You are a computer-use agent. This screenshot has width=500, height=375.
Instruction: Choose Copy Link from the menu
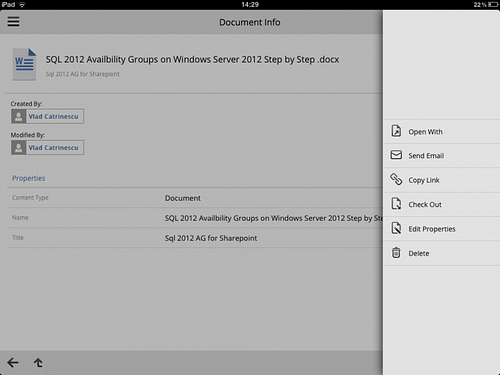[x=441, y=180]
